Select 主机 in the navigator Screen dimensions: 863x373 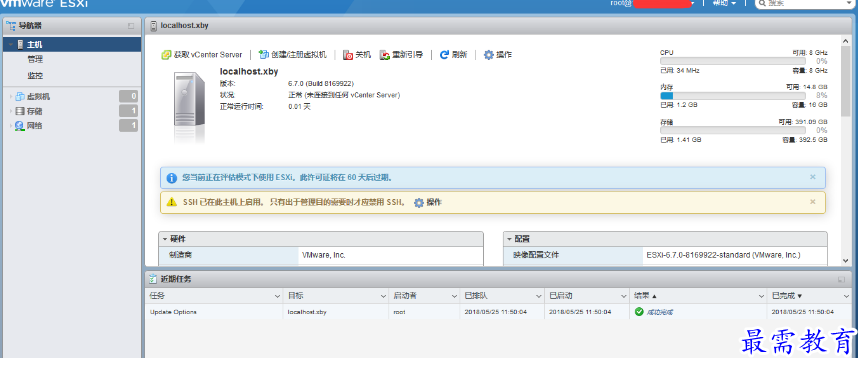[72, 45]
